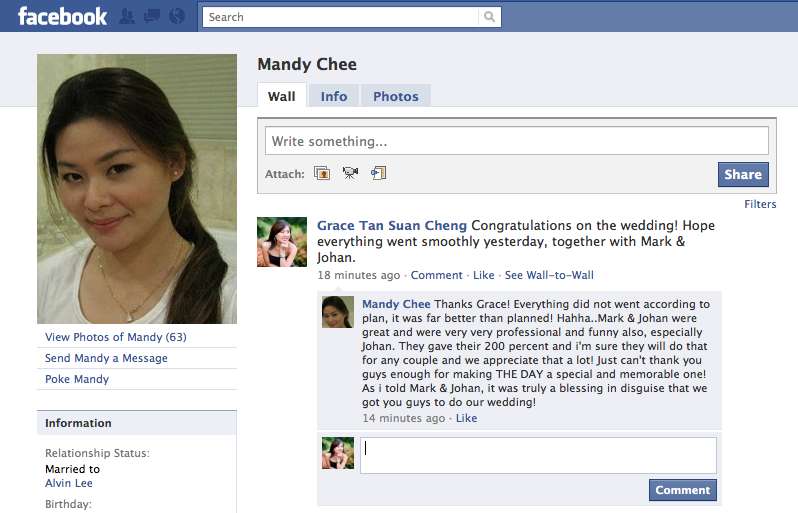Open the Wall tab
The image size is (798, 513).
pos(281,96)
